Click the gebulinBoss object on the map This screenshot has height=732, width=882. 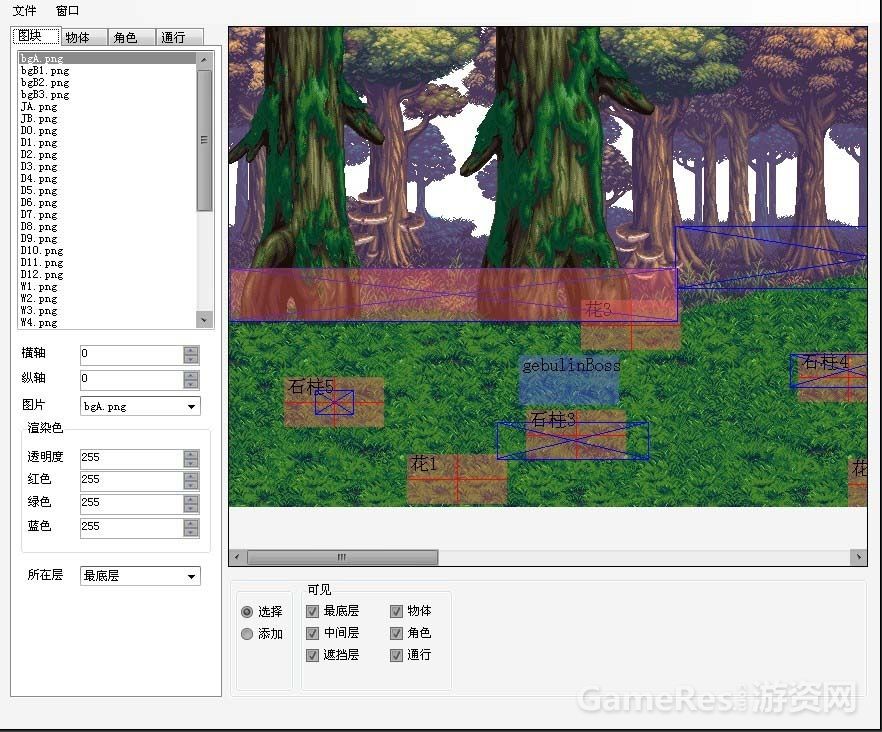[569, 380]
